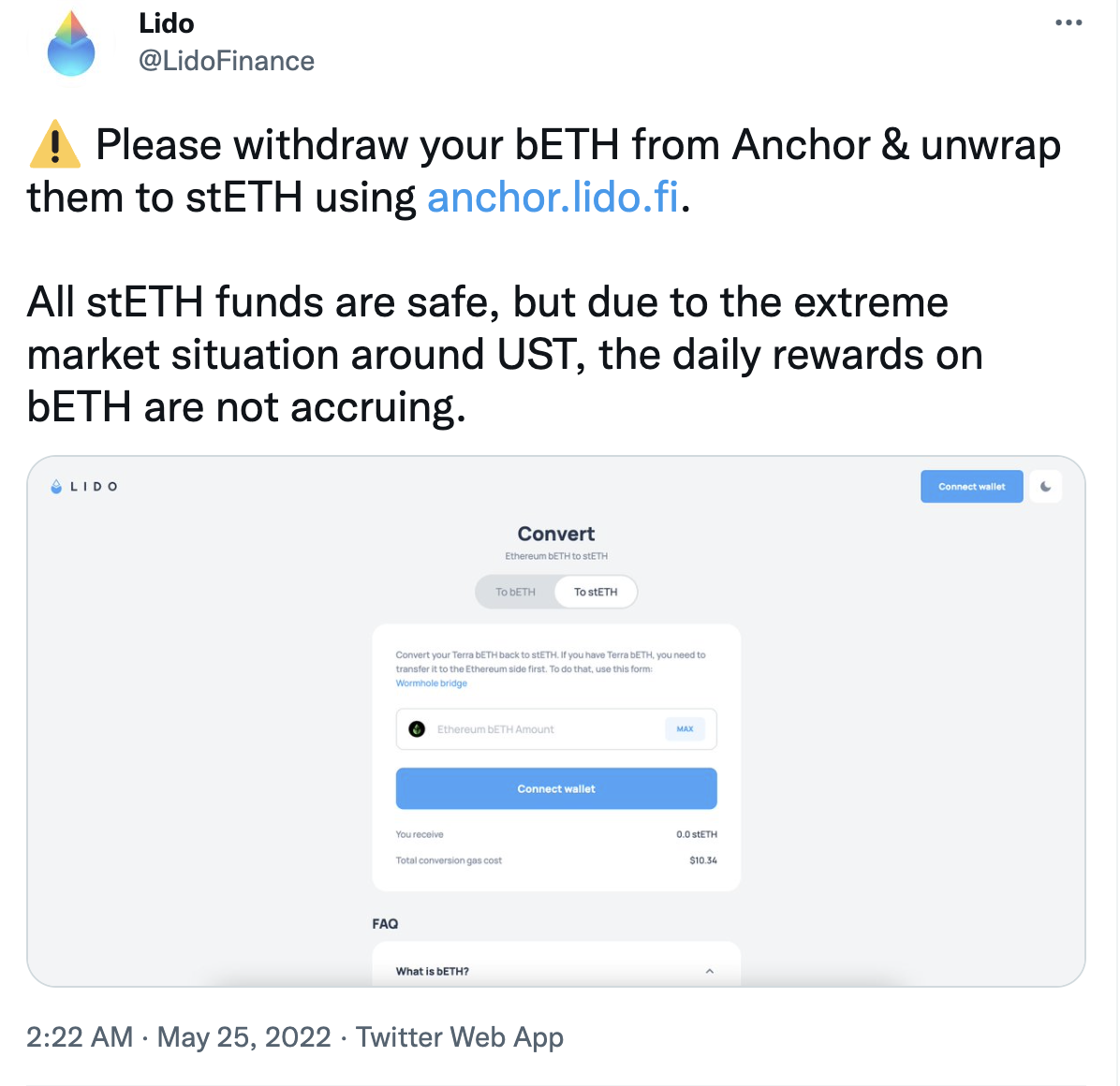
Task: Click the large blue Connect wallet button
Action: (x=556, y=788)
